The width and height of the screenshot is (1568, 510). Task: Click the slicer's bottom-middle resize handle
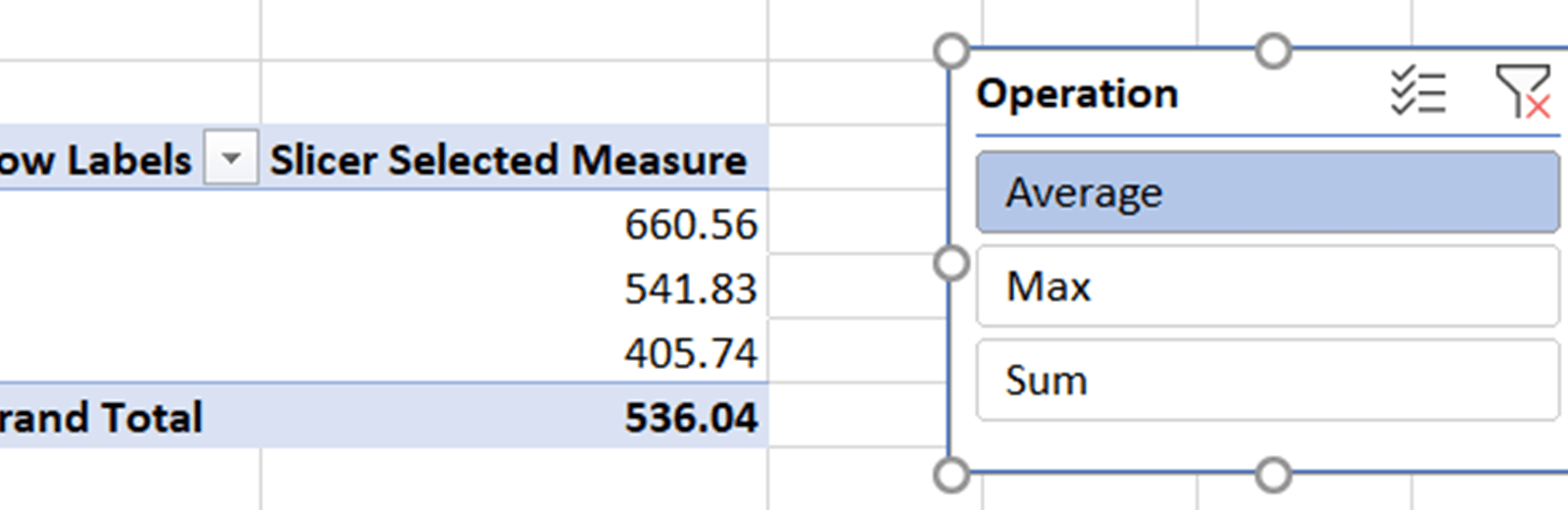pyautogui.click(x=1273, y=476)
